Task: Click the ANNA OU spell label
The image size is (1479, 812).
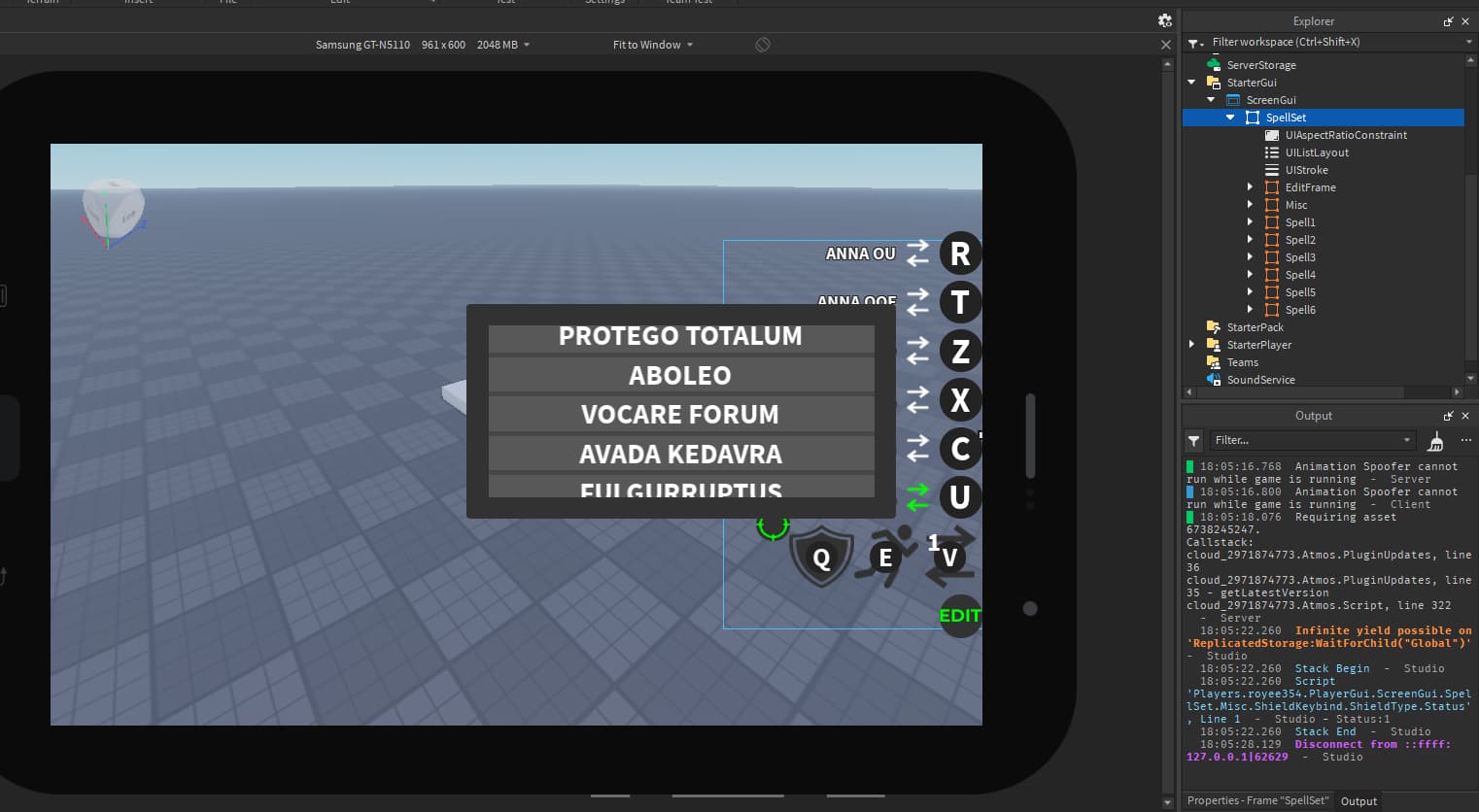Action: tap(860, 254)
